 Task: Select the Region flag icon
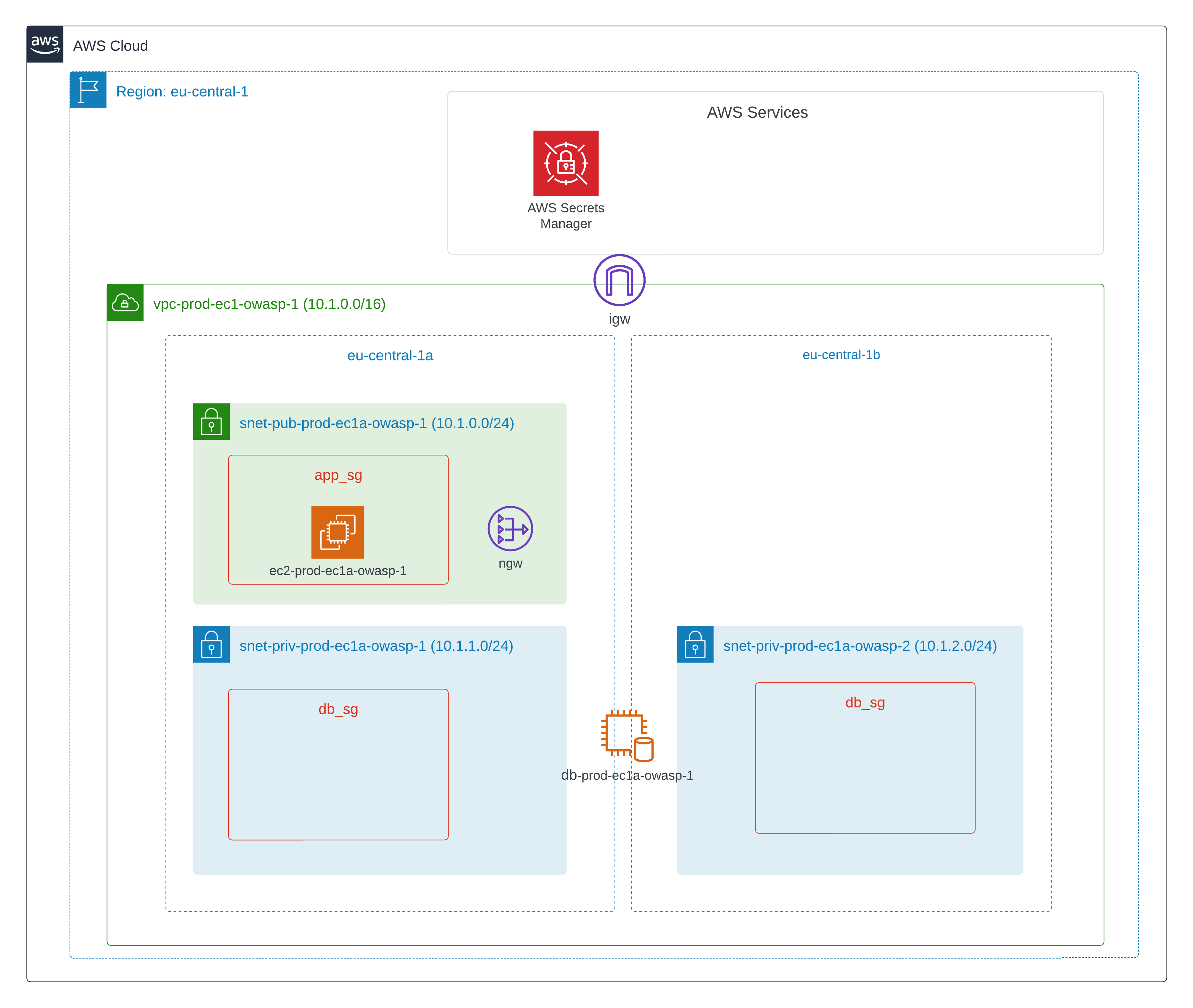[x=88, y=90]
